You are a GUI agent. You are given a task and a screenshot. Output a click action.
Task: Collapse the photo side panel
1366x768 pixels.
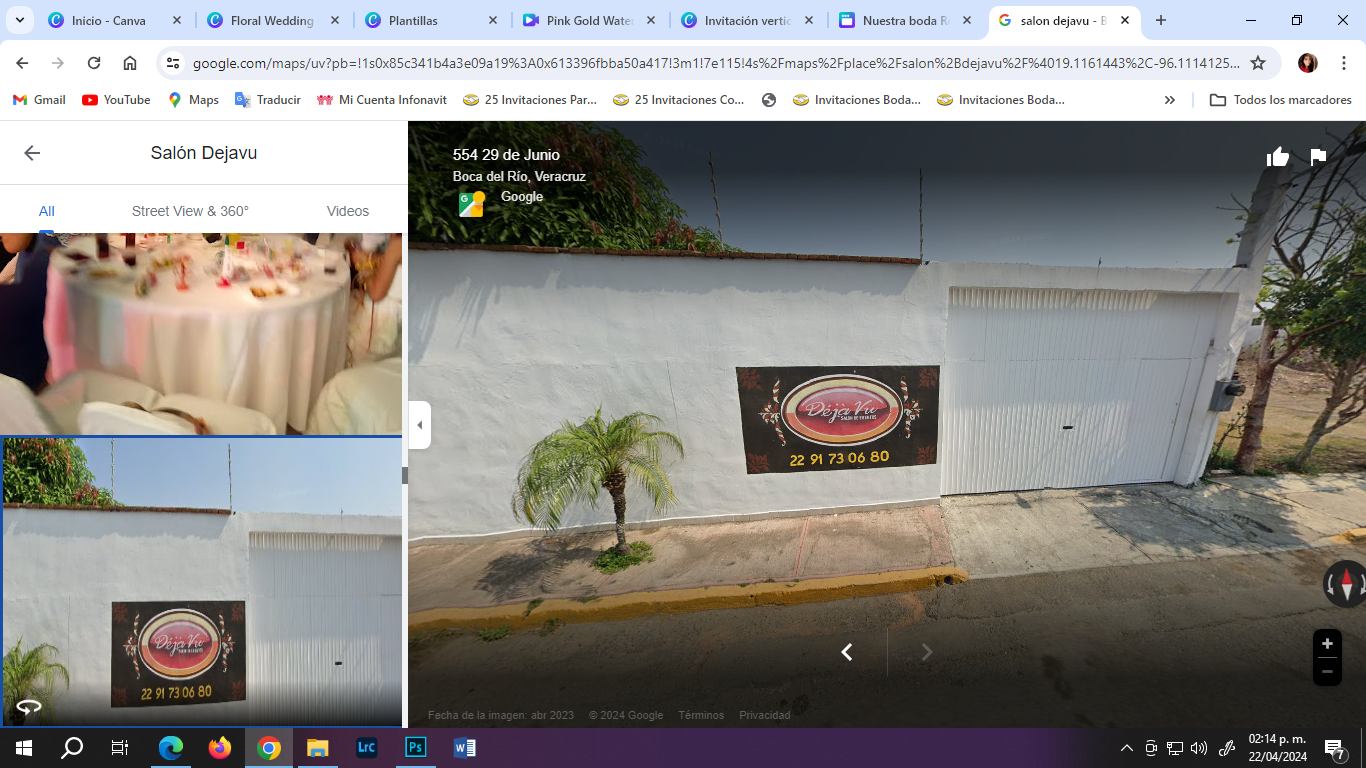click(419, 425)
